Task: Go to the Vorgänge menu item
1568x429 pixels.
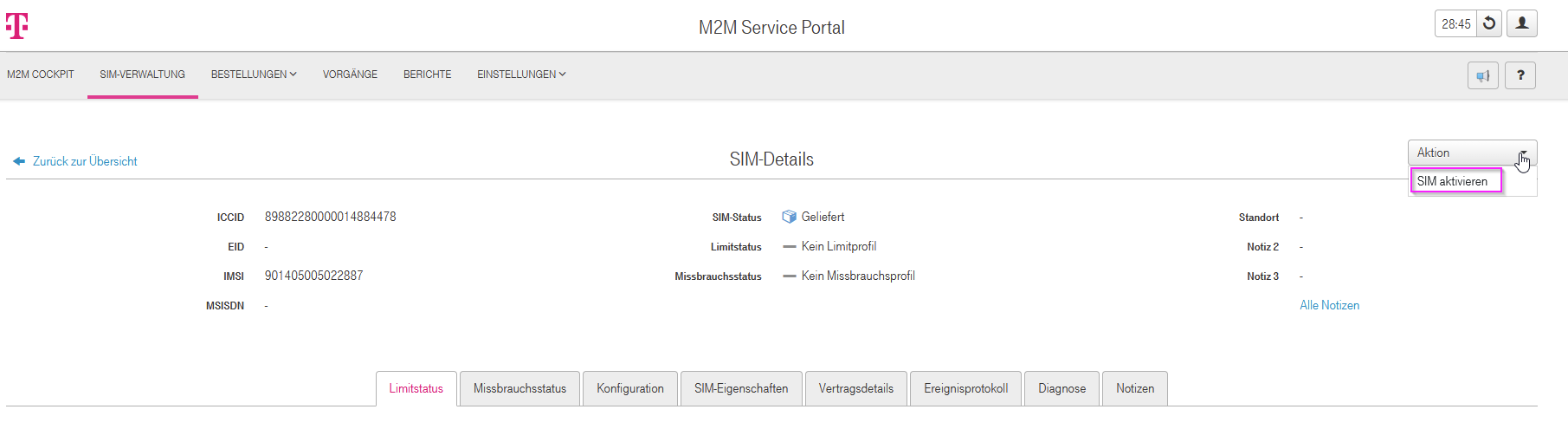Action: pyautogui.click(x=350, y=75)
